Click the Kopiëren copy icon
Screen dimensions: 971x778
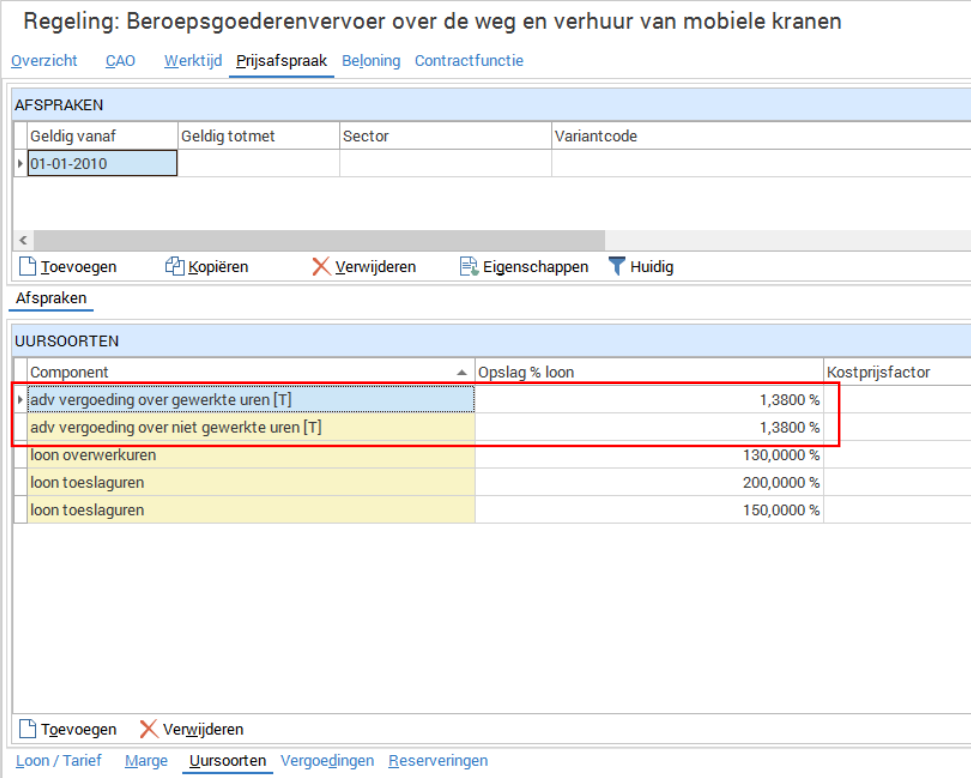[x=175, y=267]
